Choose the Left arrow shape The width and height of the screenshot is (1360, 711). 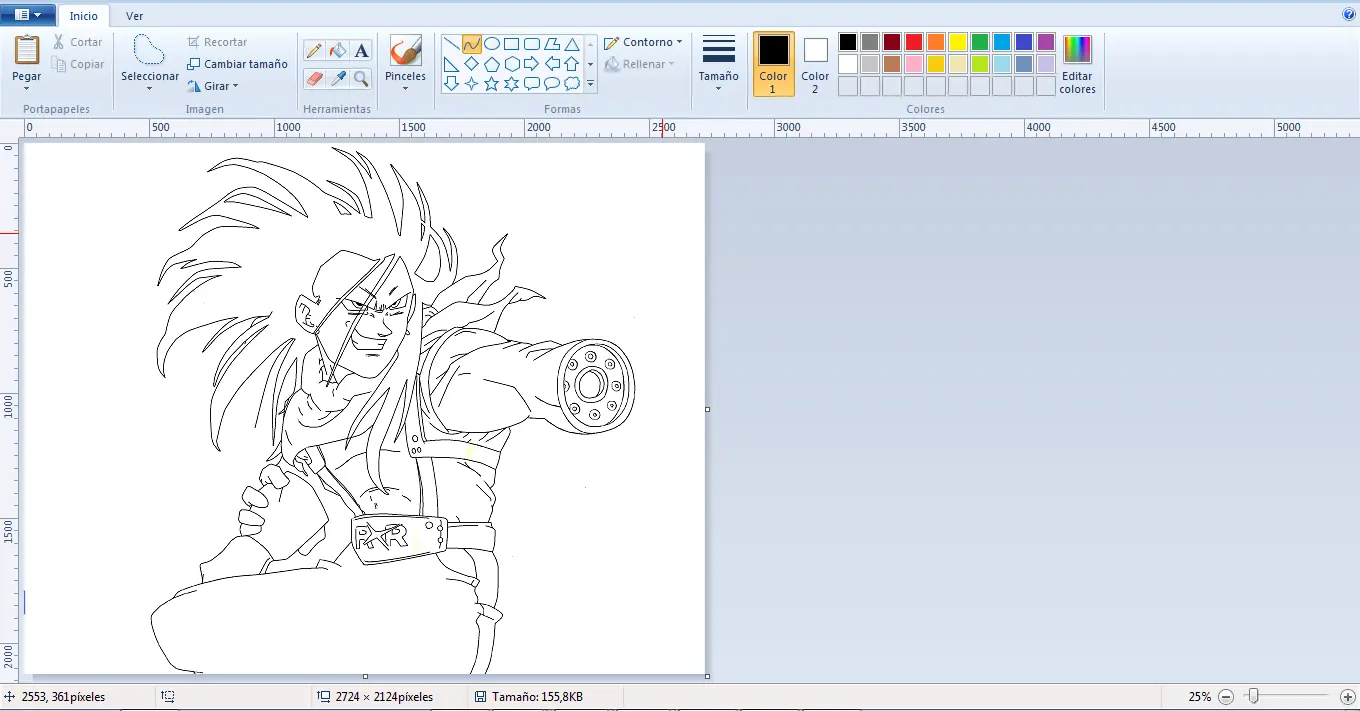[552, 64]
